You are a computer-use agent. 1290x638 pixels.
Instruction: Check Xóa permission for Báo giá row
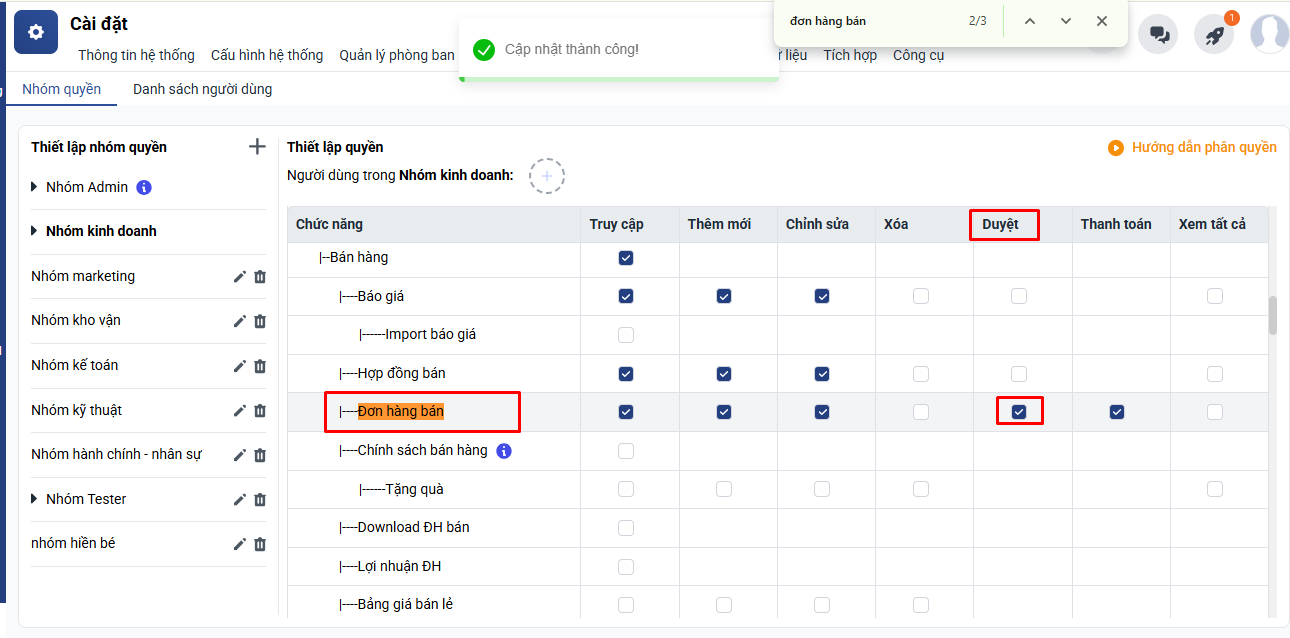click(920, 296)
